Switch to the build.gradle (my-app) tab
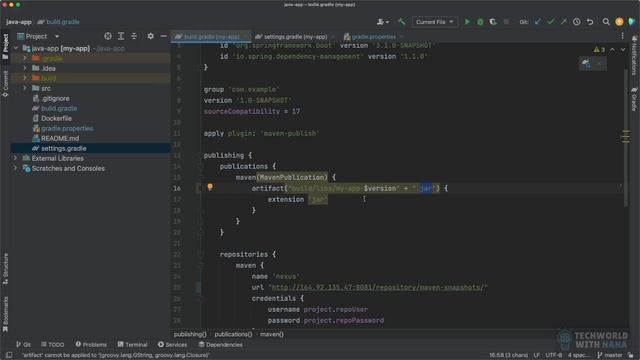This screenshot has height=360, width=640. tap(211, 37)
